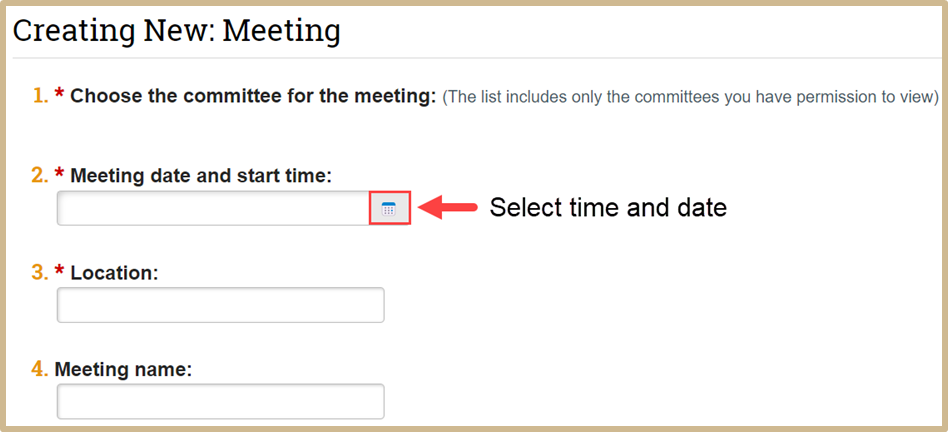
Task: Click the red asterisk beside Choose the committee
Action: [60, 96]
